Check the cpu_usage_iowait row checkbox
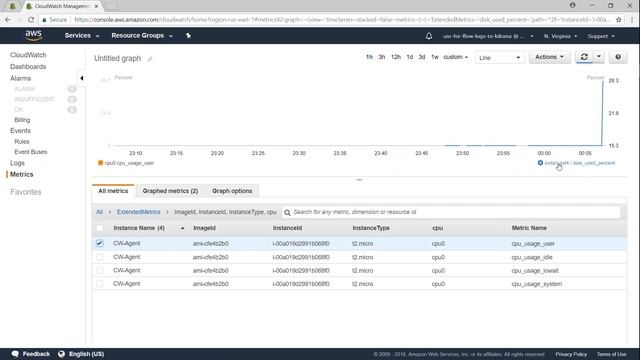Viewport: 640px width, 360px height. click(x=100, y=271)
